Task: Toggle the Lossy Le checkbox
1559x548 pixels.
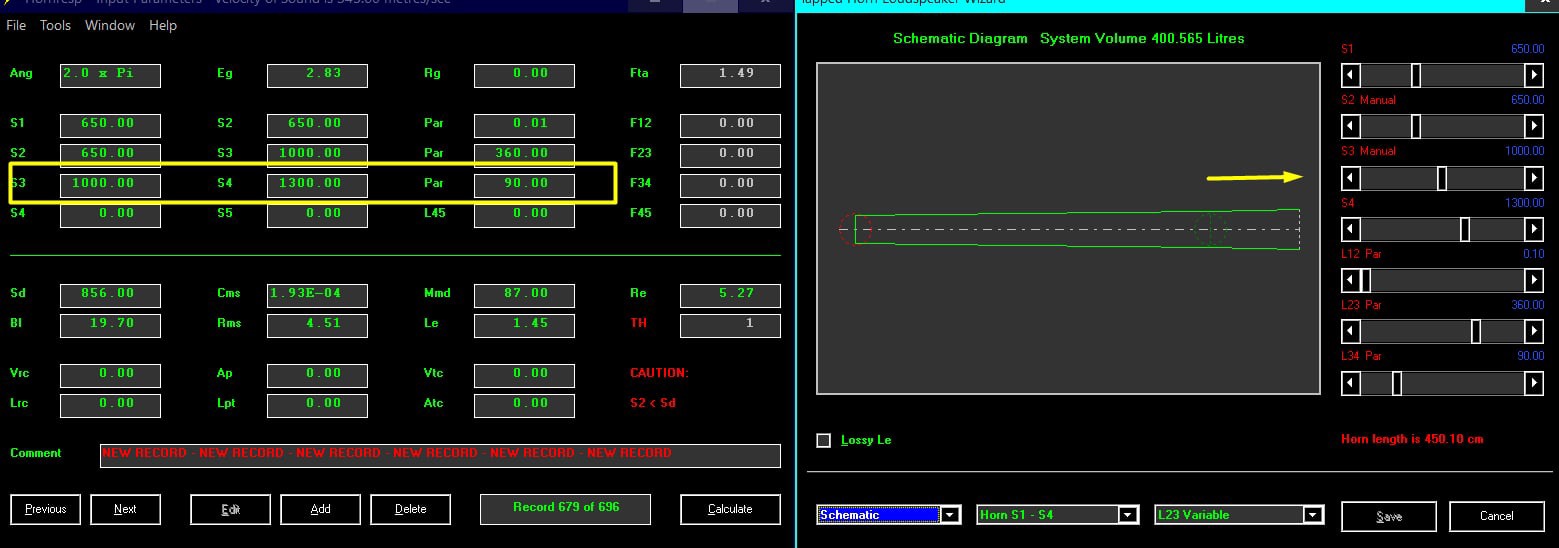Action: (x=824, y=440)
